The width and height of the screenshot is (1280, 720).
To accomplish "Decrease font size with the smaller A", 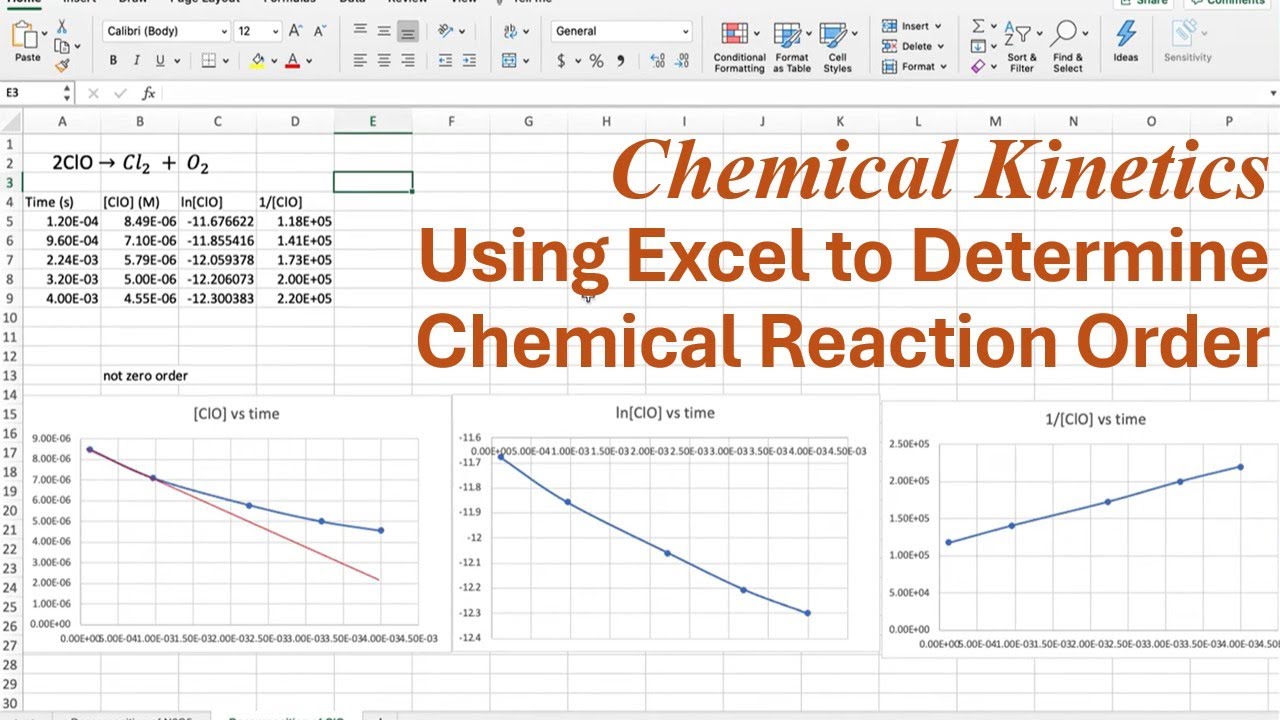I will click(x=320, y=31).
